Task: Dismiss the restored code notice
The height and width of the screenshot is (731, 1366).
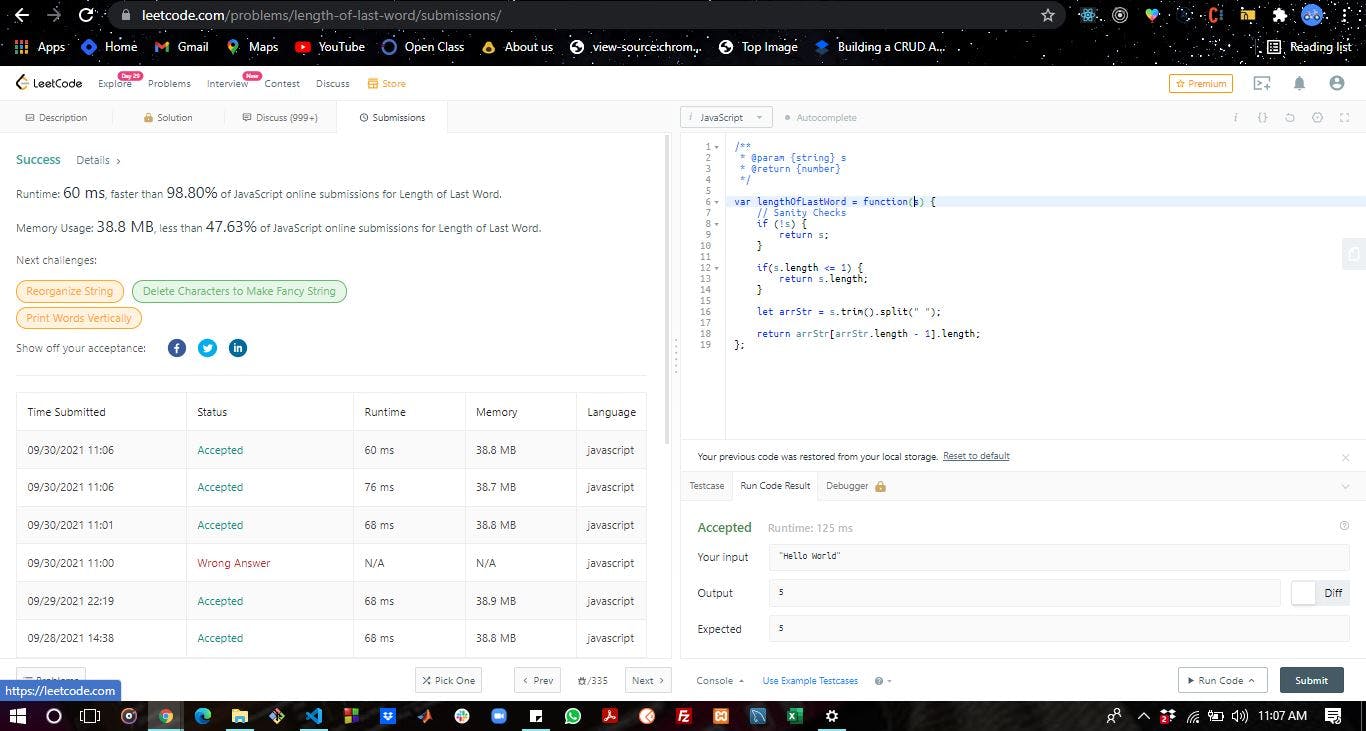Action: [x=1345, y=457]
